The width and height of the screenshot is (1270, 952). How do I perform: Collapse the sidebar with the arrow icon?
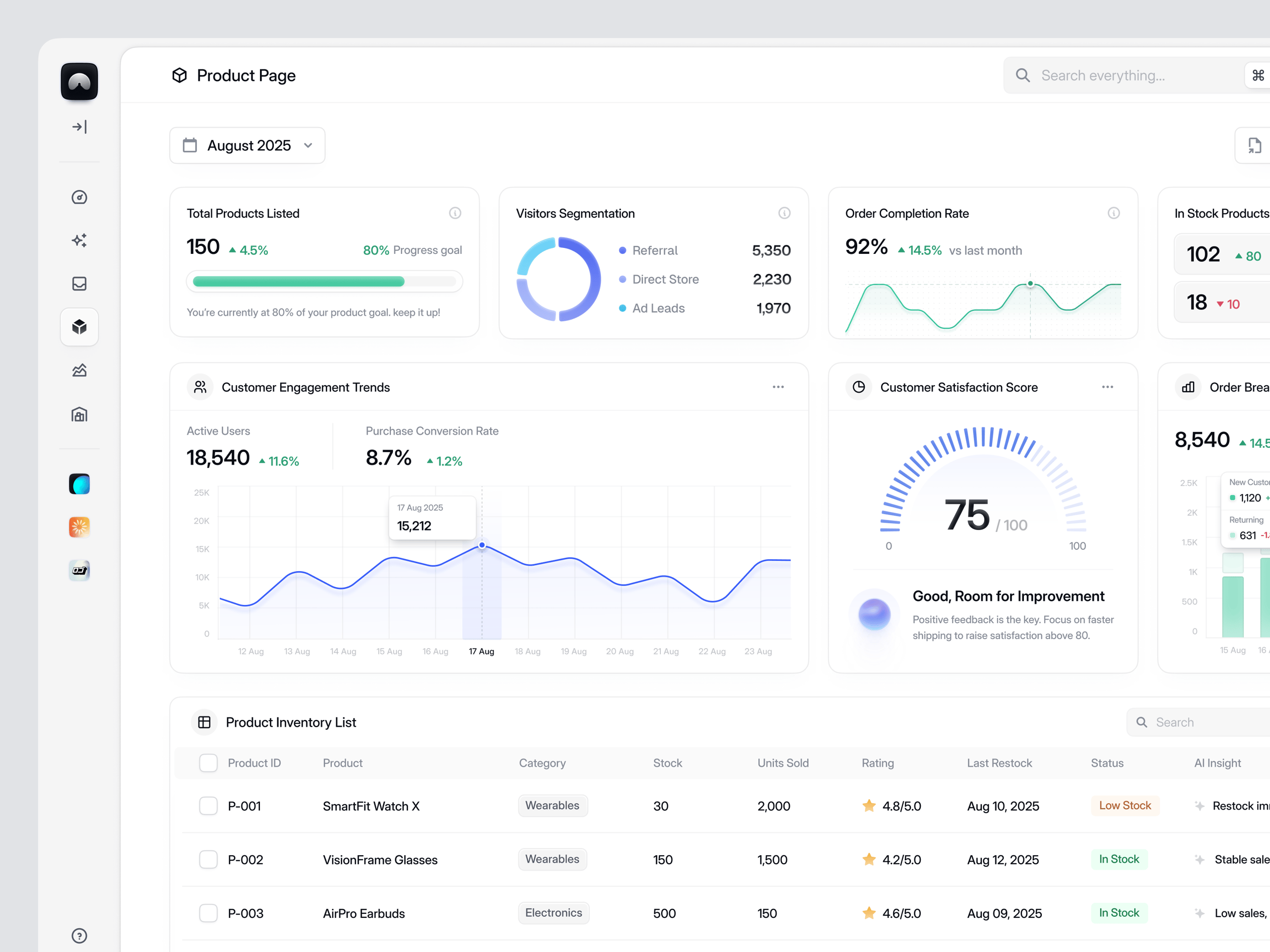pos(79,126)
